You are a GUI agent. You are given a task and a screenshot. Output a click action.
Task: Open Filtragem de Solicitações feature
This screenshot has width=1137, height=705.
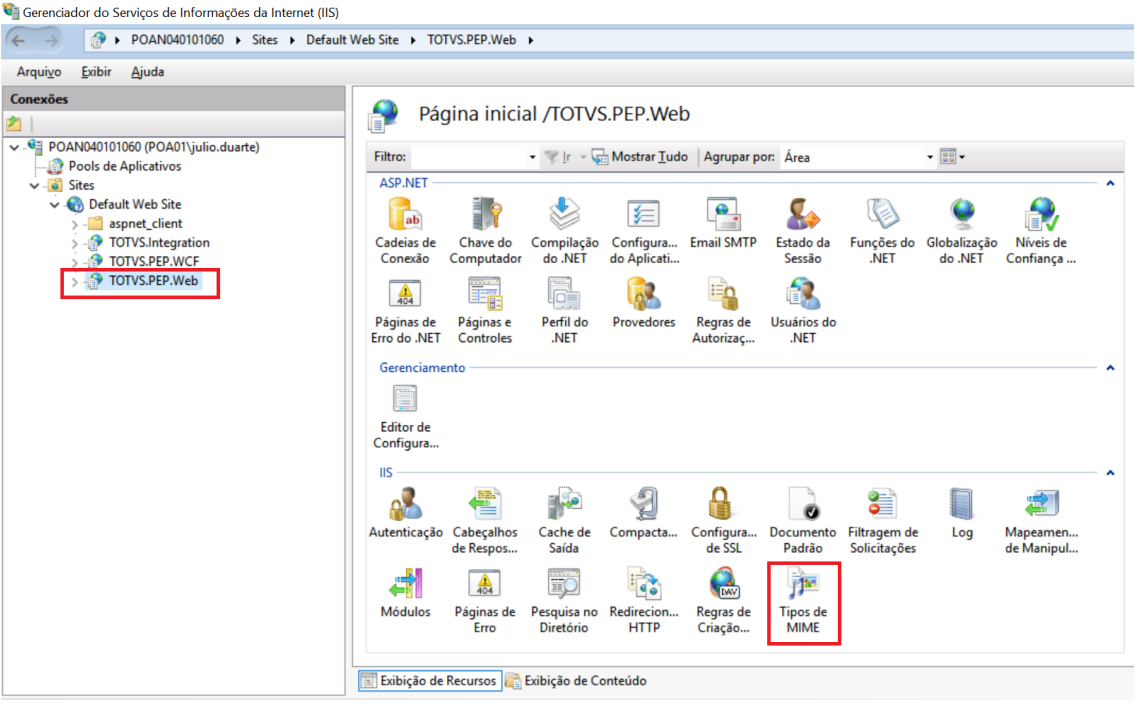point(882,521)
